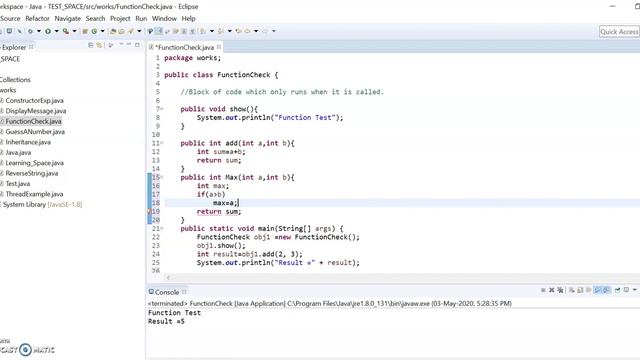Remove Launch in Console toolbar
640x360 pixels.
(x=551, y=290)
